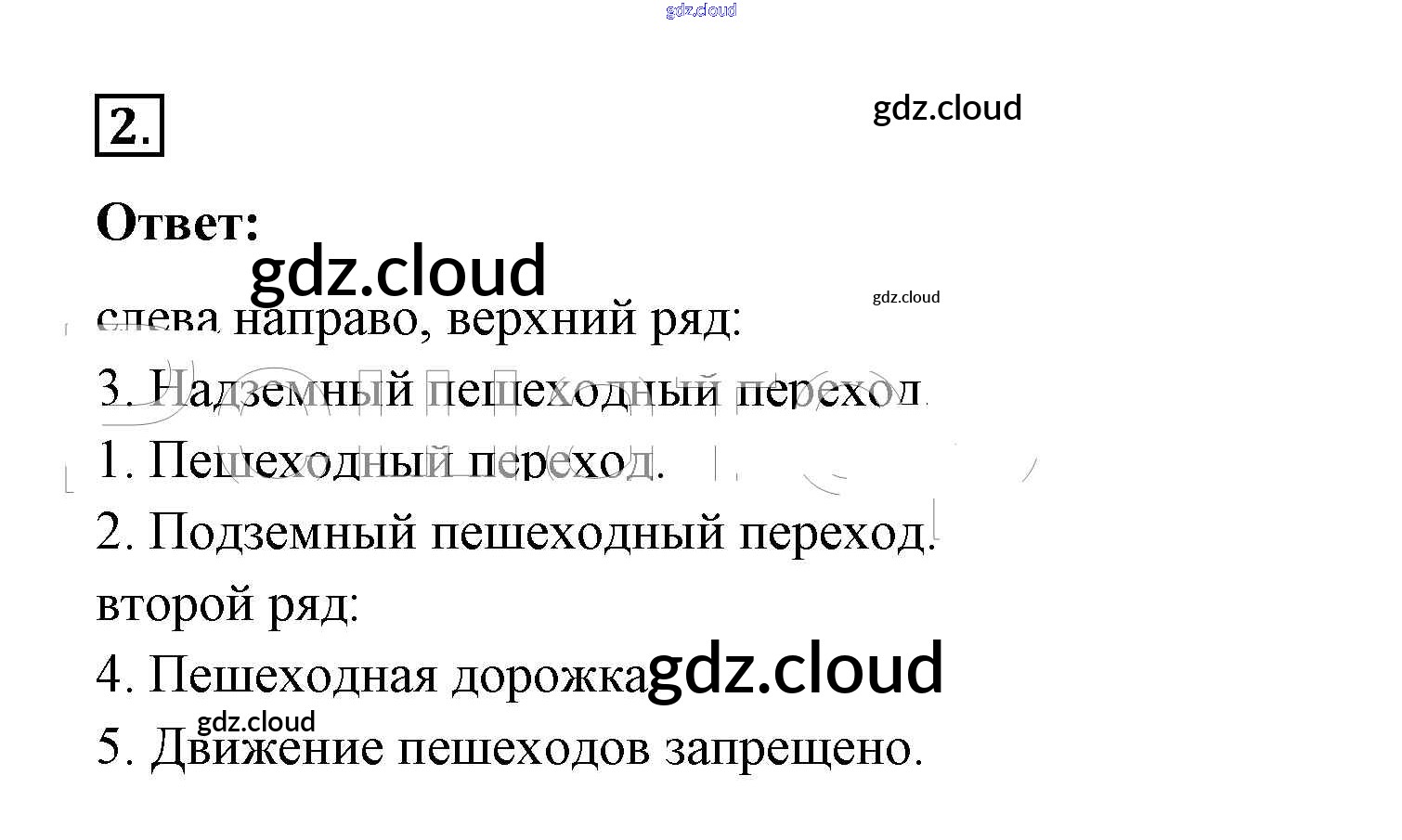Click large gdz.cloud watermark under 'Ответ:'
The image size is (1402, 840).
pyautogui.click(x=398, y=271)
